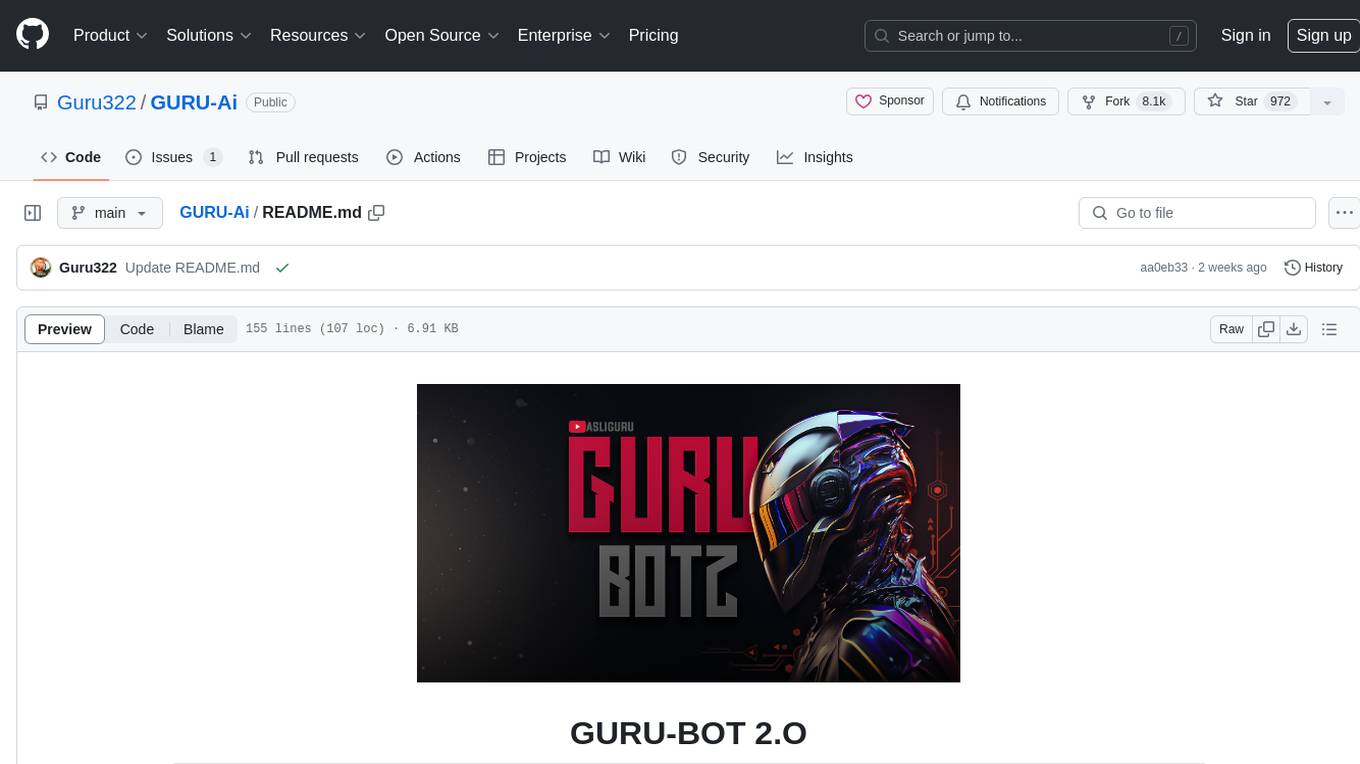Screen dimensions: 1360x764
Task: Click the Issues count badge 1
Action: click(x=212, y=157)
